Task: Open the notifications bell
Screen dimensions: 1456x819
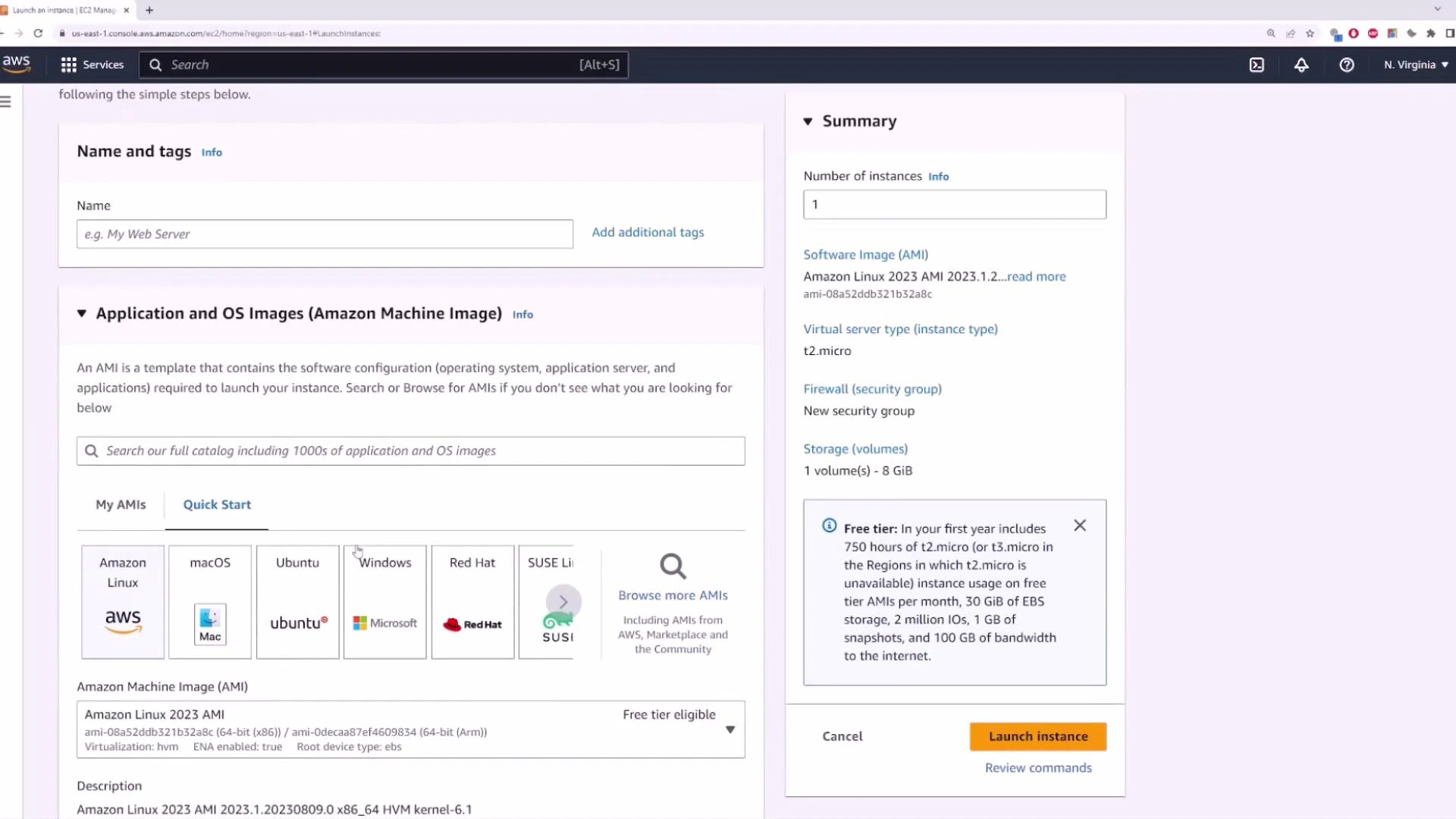Action: pos(1302,64)
